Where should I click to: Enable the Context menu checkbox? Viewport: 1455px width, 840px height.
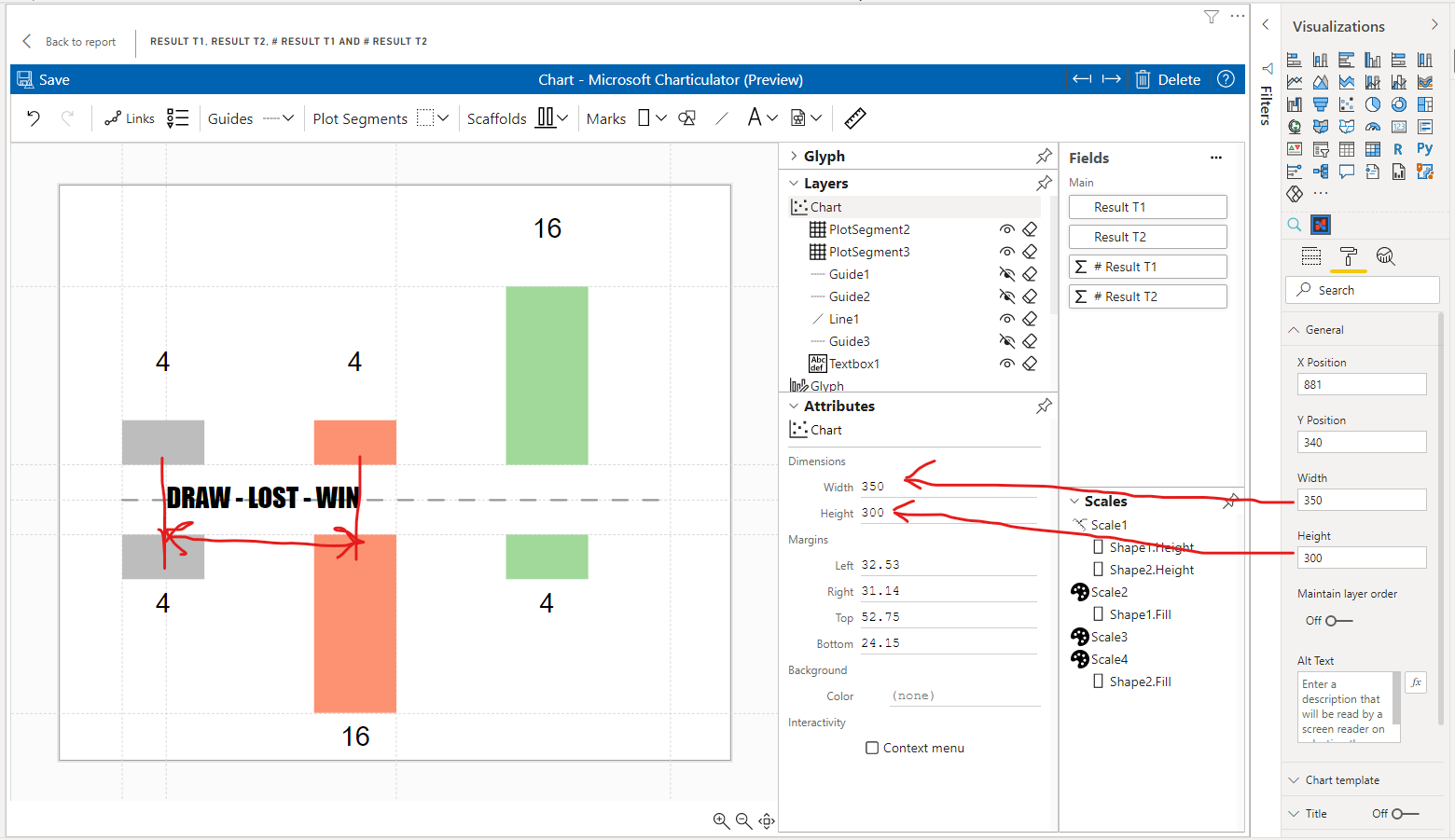[872, 748]
